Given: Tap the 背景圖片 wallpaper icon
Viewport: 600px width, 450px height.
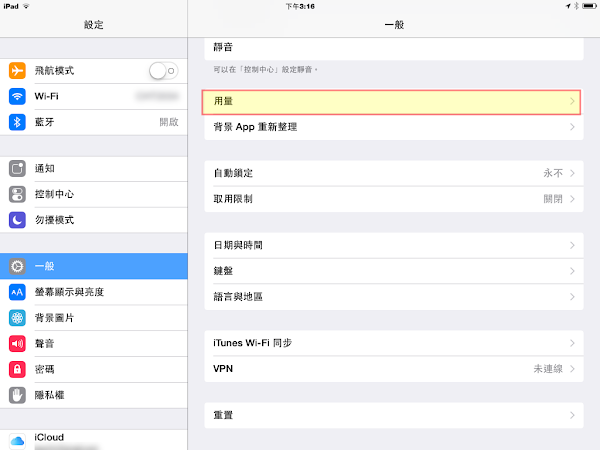Looking at the screenshot, I should (x=17, y=317).
